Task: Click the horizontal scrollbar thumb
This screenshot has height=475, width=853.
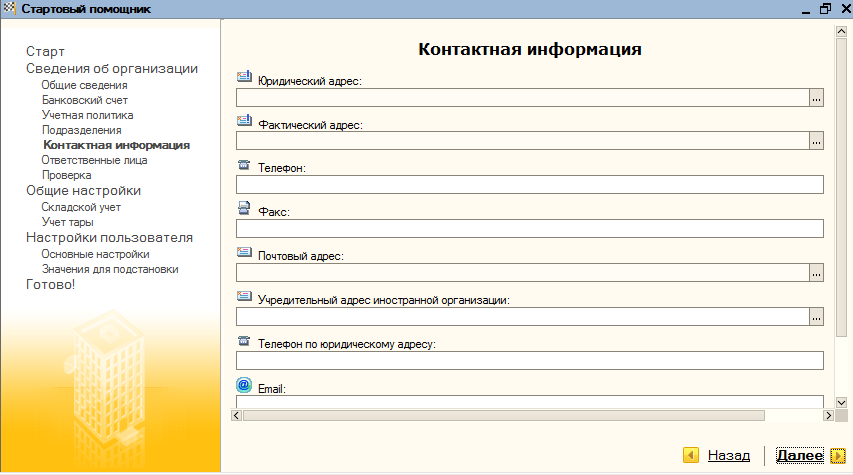Action: (504, 416)
